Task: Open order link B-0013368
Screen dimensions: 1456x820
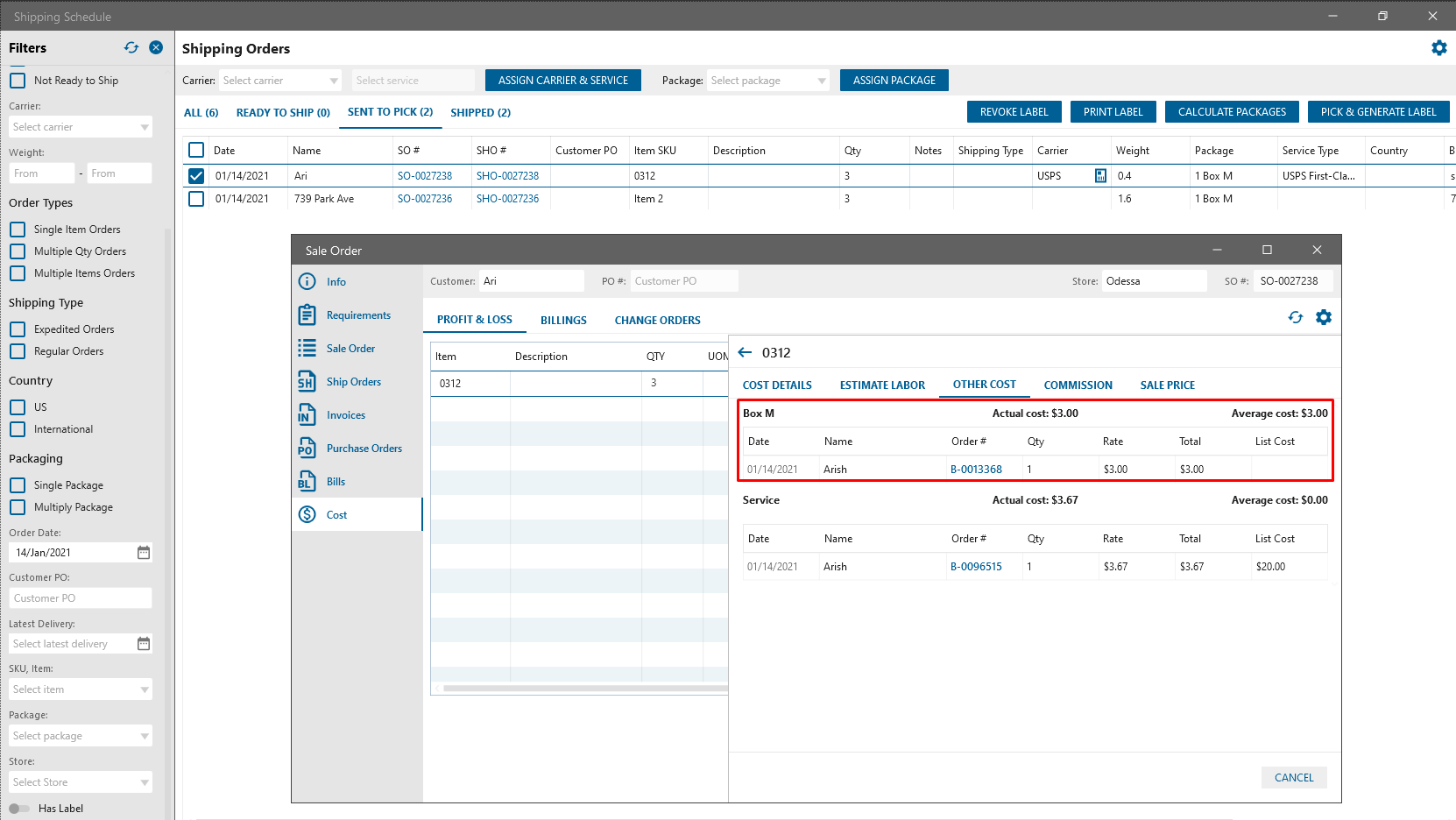Action: coord(976,470)
